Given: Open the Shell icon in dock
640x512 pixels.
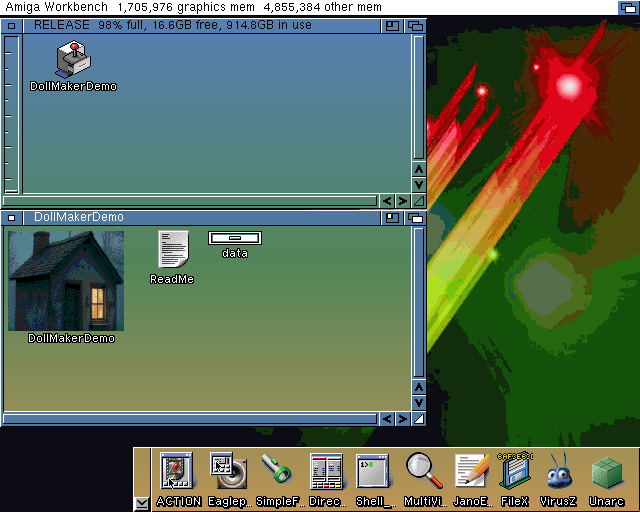Looking at the screenshot, I should [x=372, y=471].
